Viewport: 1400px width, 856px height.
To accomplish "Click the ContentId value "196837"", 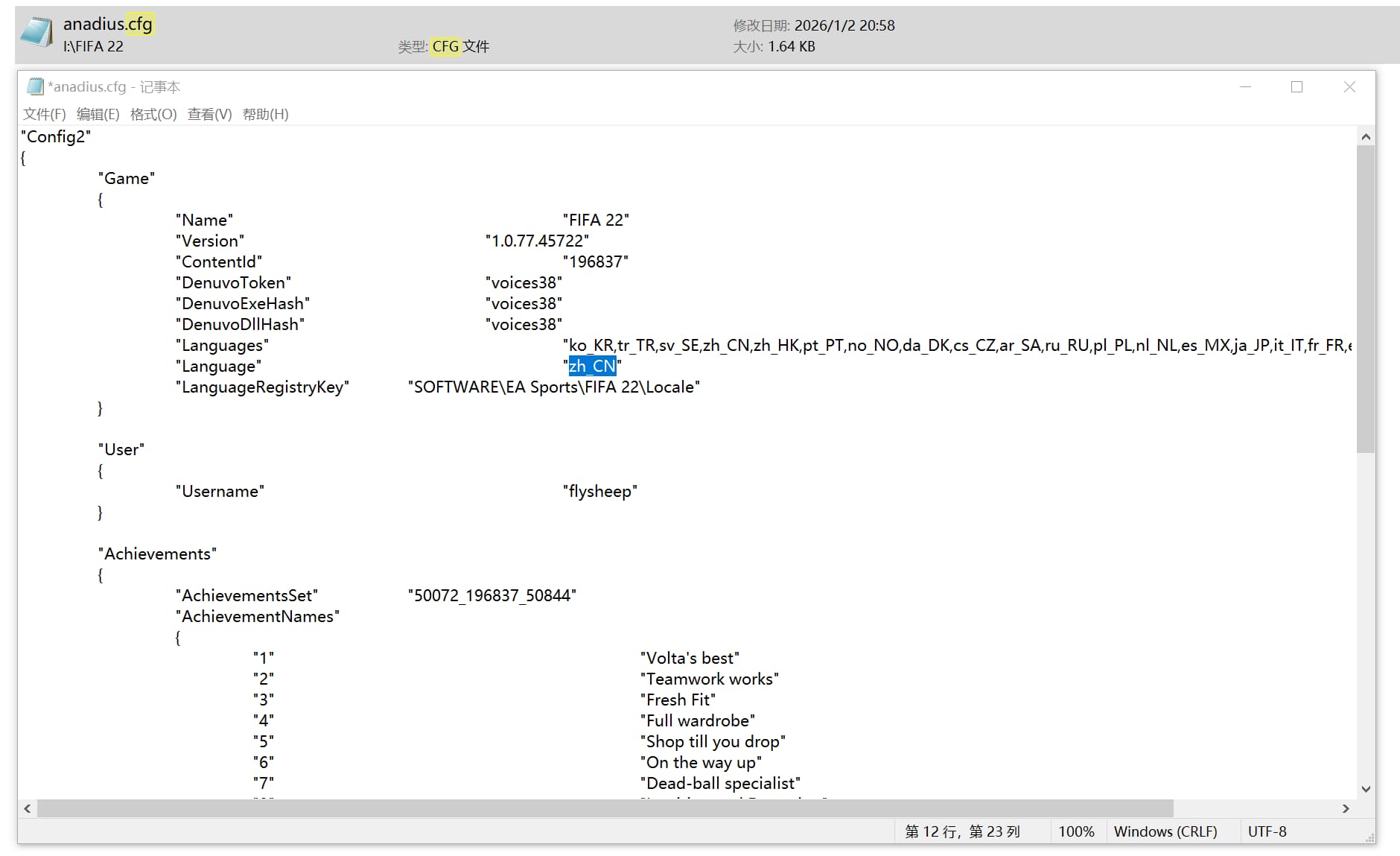I will click(596, 261).
